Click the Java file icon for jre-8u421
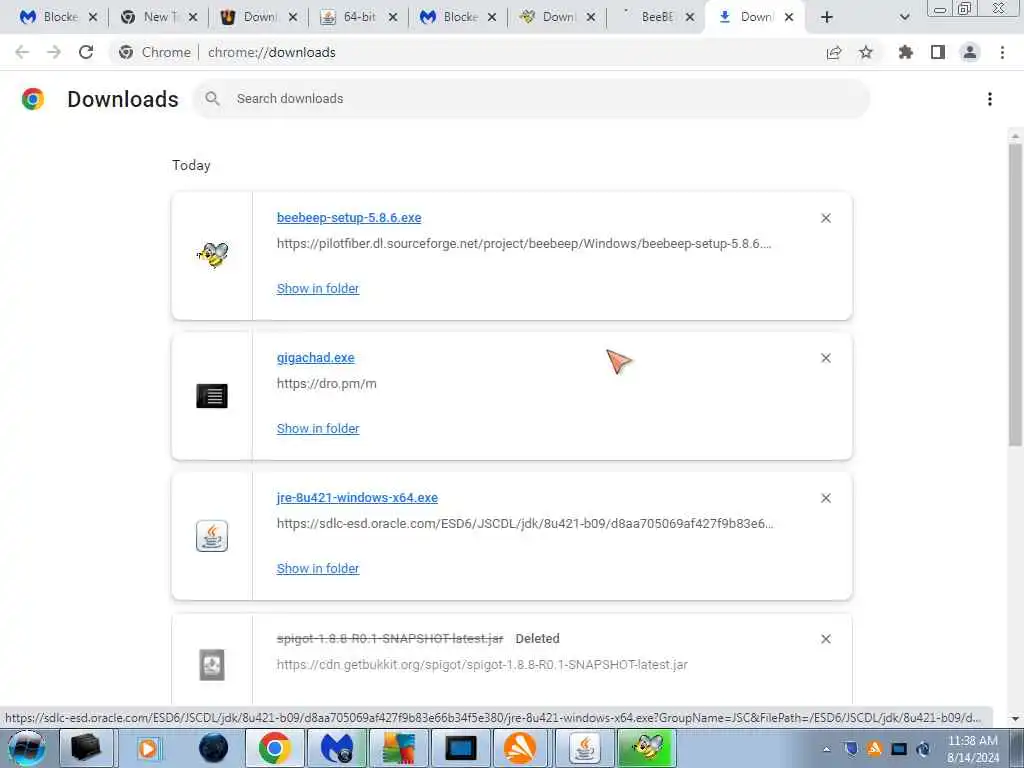The width and height of the screenshot is (1024, 768). click(212, 536)
